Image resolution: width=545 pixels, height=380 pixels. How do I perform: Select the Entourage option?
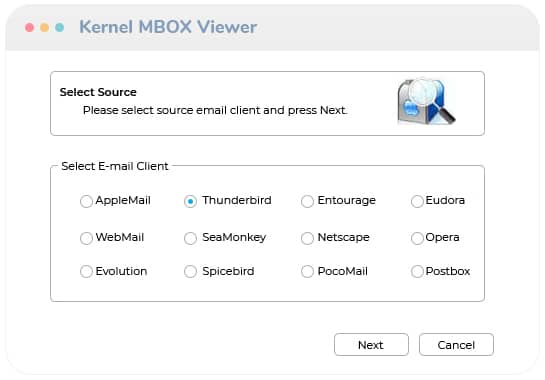[x=307, y=201]
